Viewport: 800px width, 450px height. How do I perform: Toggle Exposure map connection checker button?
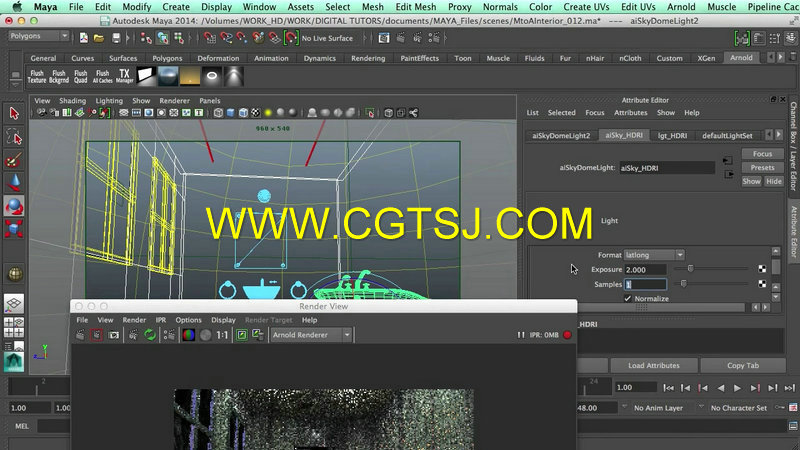click(762, 269)
